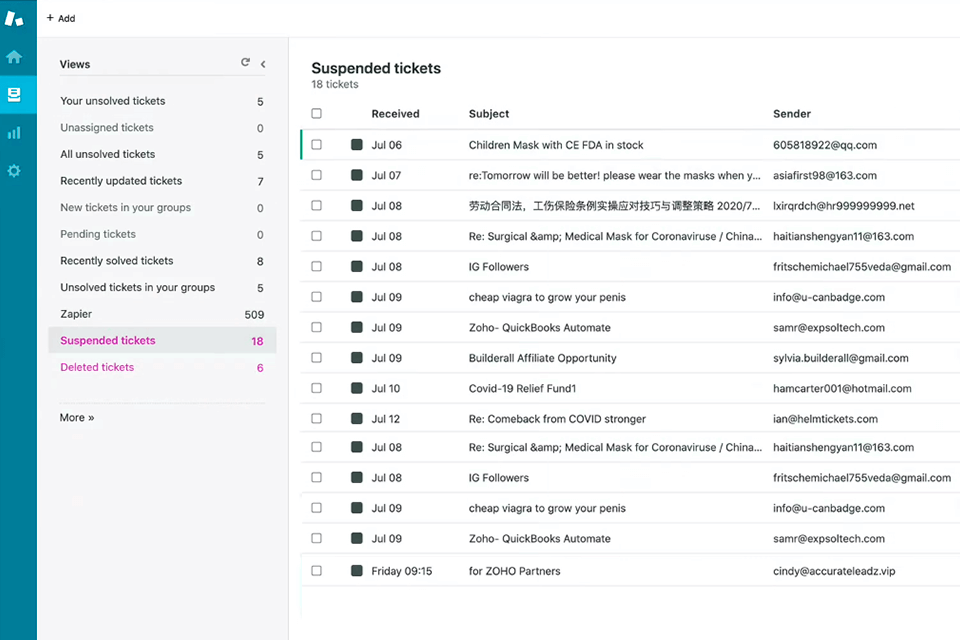Check the Children Mask with CE FDA ticket

pyautogui.click(x=317, y=145)
